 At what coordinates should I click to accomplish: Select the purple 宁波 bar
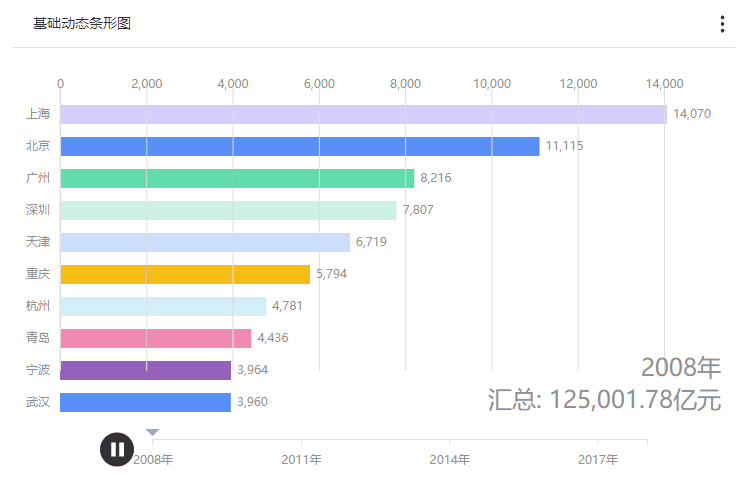tap(146, 370)
